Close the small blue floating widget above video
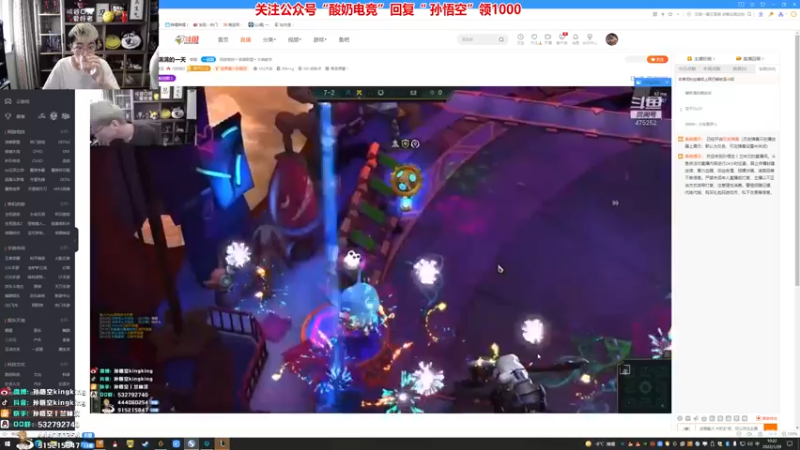This screenshot has width=800, height=450. tap(667, 82)
